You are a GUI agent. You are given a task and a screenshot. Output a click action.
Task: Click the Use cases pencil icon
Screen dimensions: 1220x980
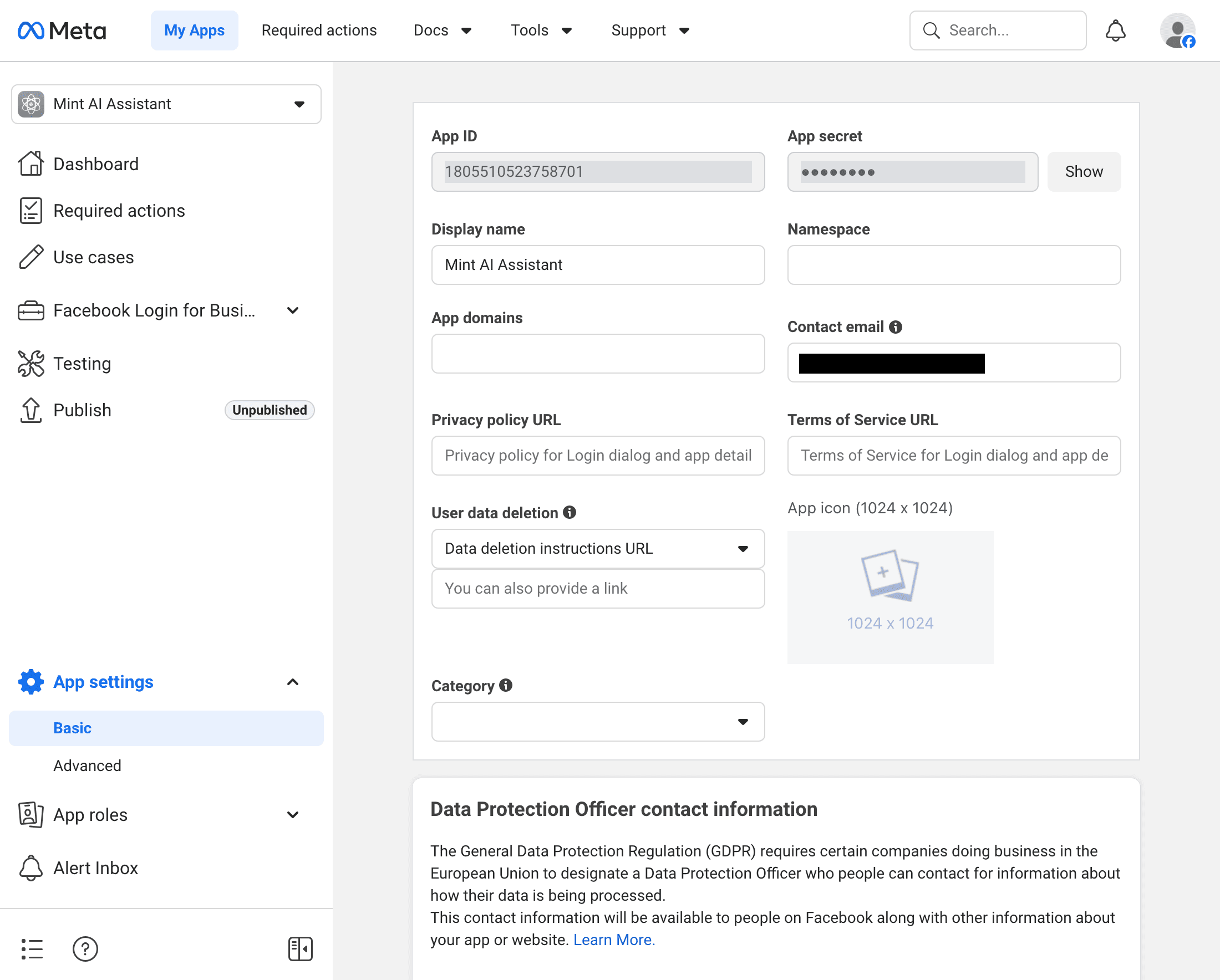click(x=30, y=257)
